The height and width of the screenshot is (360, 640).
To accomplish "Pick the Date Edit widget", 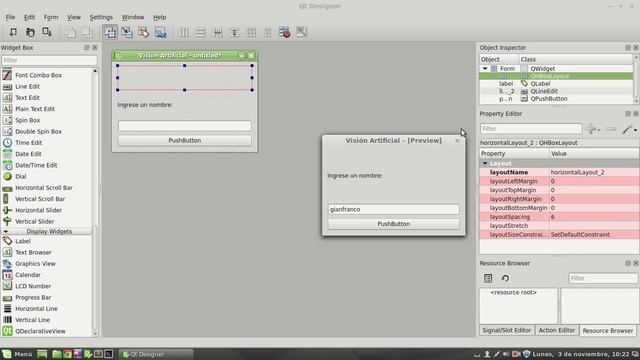I will 28,154.
